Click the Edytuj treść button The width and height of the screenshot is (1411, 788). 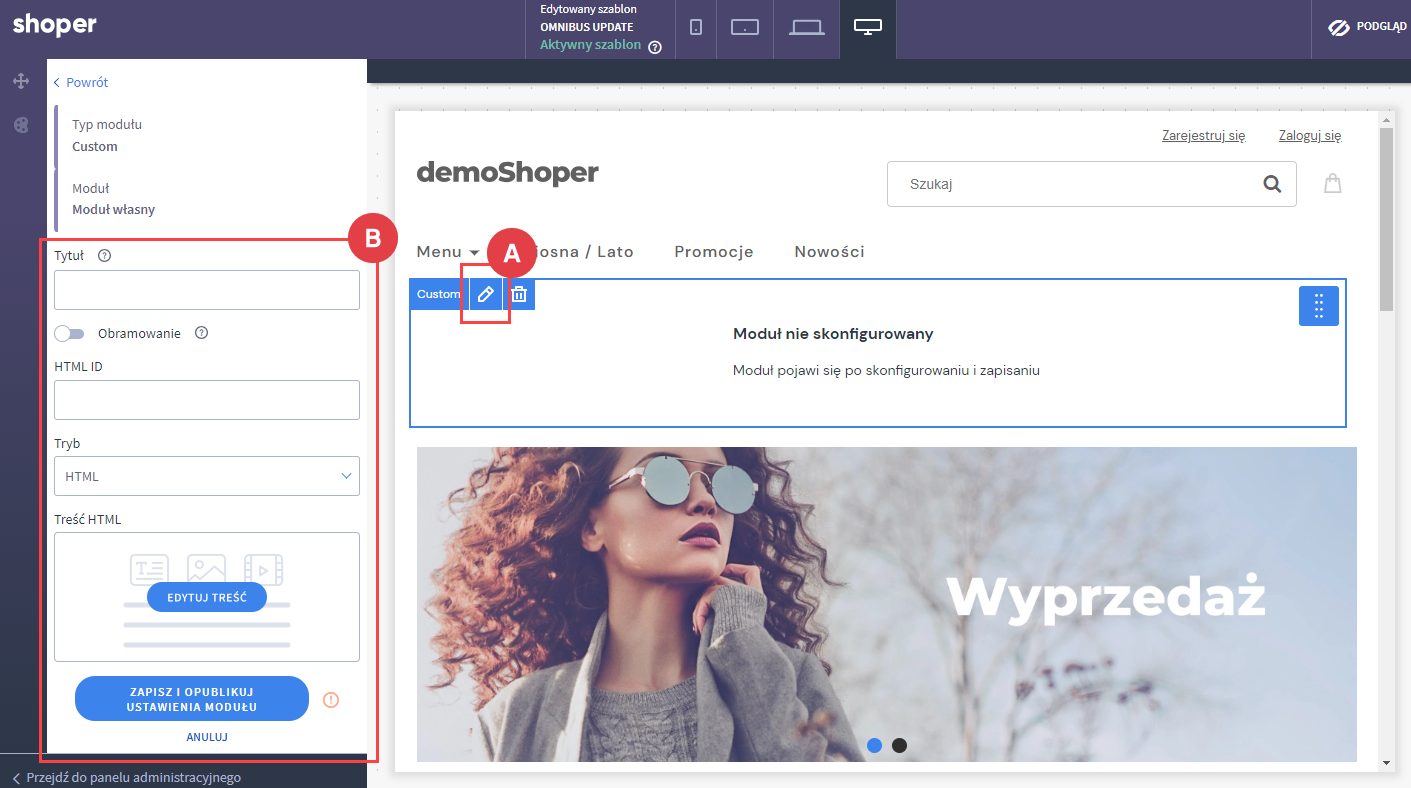(206, 597)
